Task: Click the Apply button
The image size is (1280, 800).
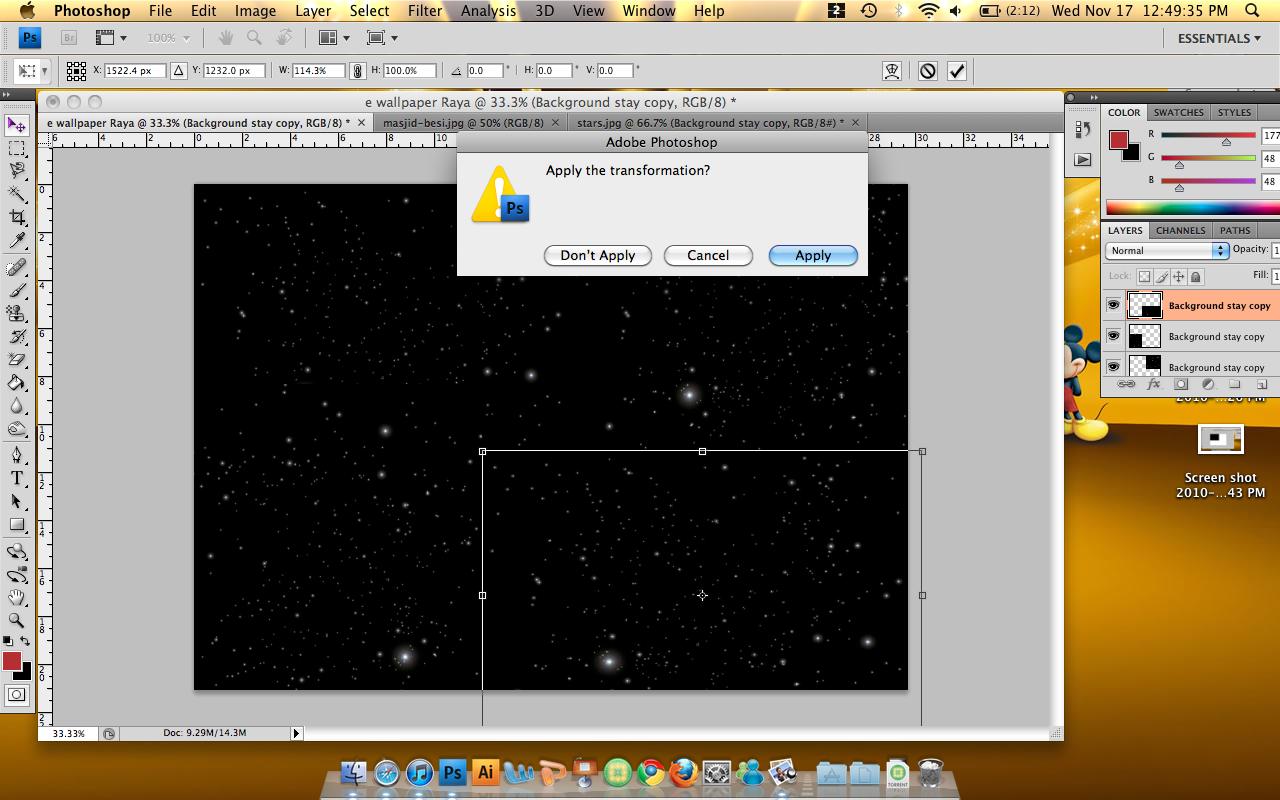Action: pyautogui.click(x=813, y=255)
